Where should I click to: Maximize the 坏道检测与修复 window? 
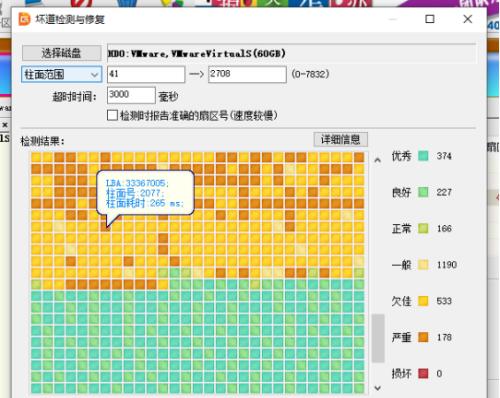coord(430,19)
